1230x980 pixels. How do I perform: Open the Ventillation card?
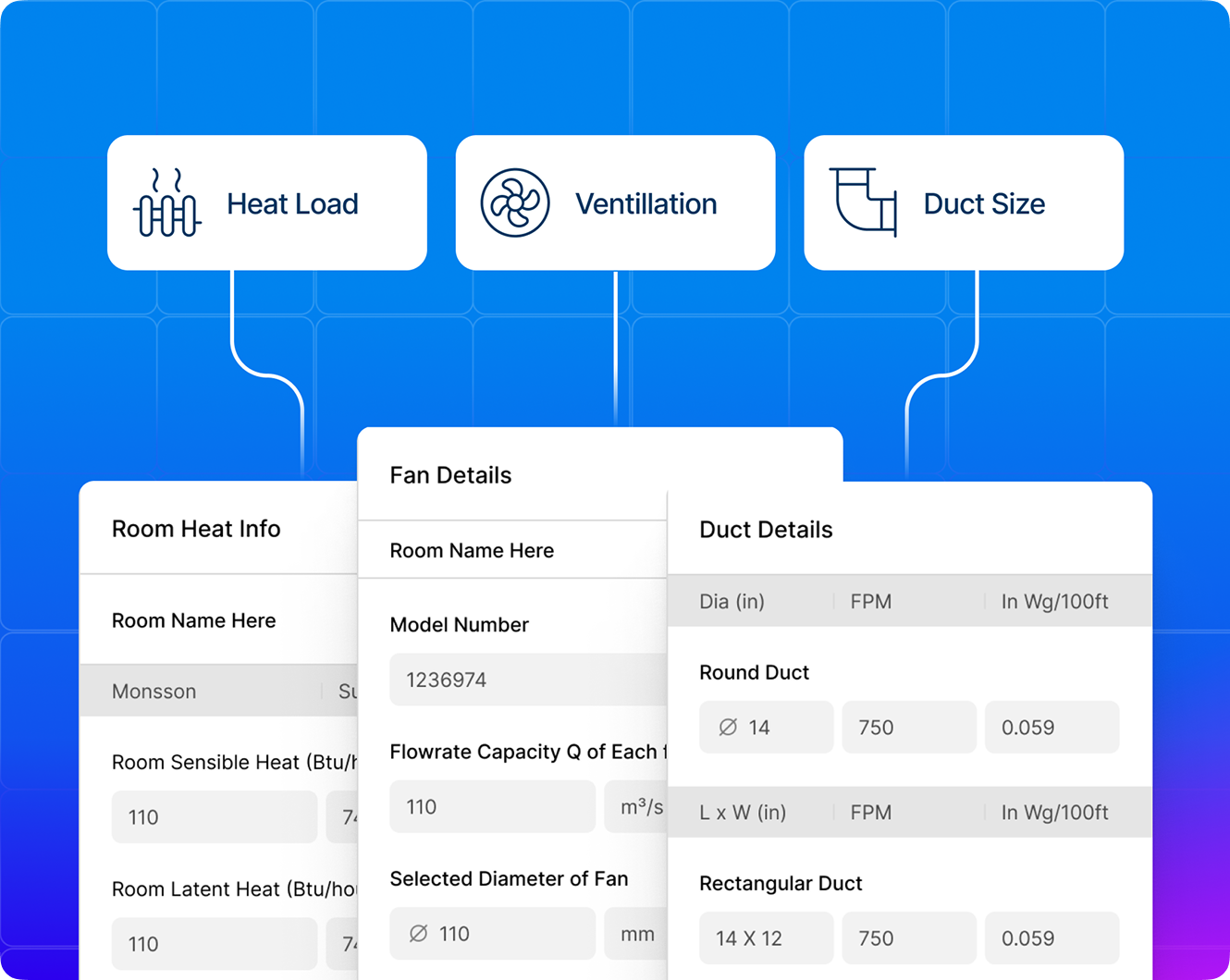pos(615,202)
